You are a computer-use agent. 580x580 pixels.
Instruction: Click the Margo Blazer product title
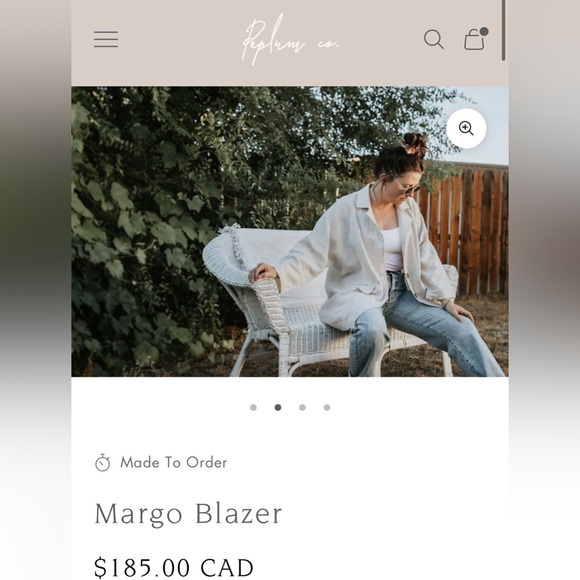pos(188,514)
